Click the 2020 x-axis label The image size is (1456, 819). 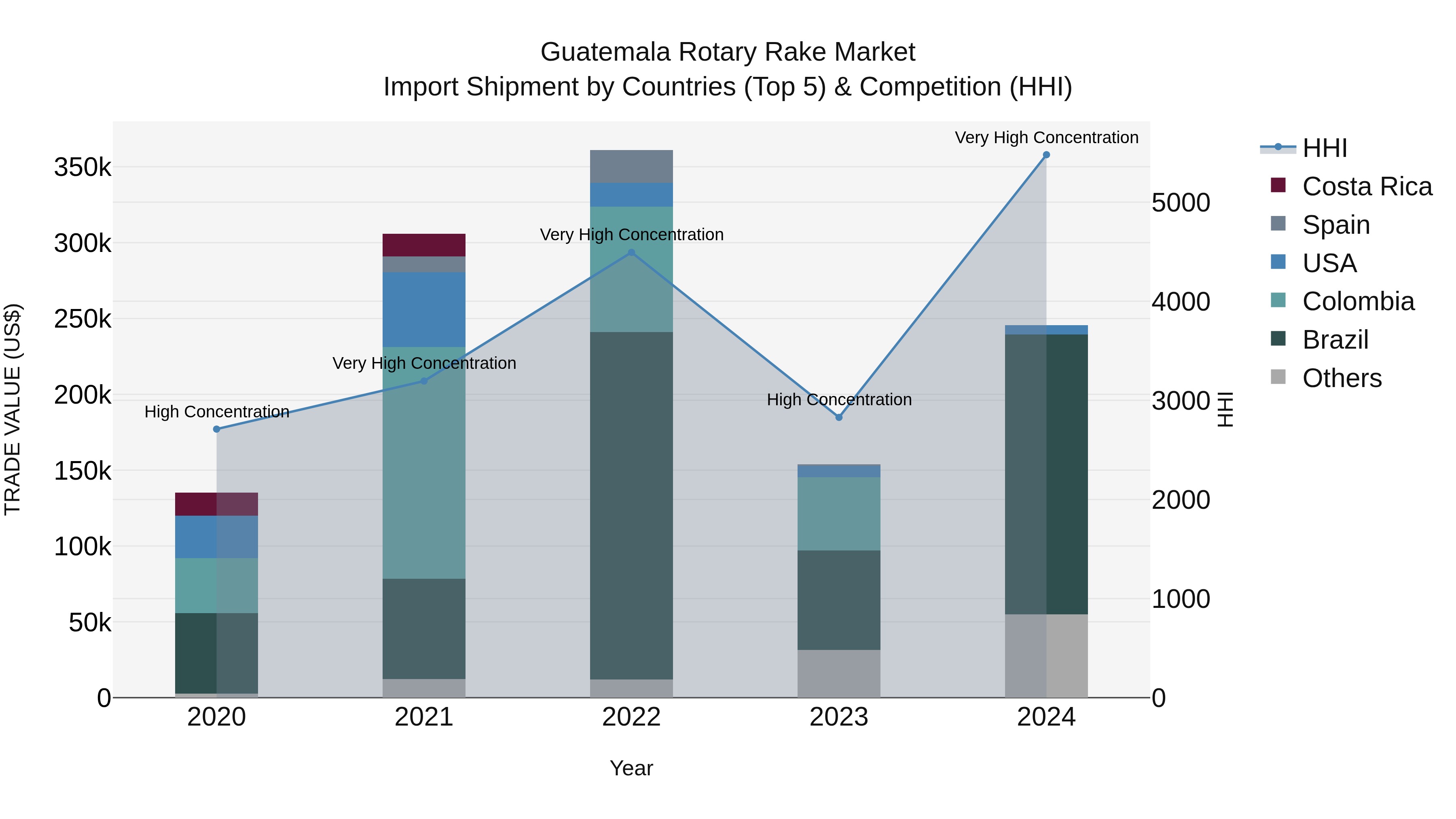pyautogui.click(x=216, y=717)
